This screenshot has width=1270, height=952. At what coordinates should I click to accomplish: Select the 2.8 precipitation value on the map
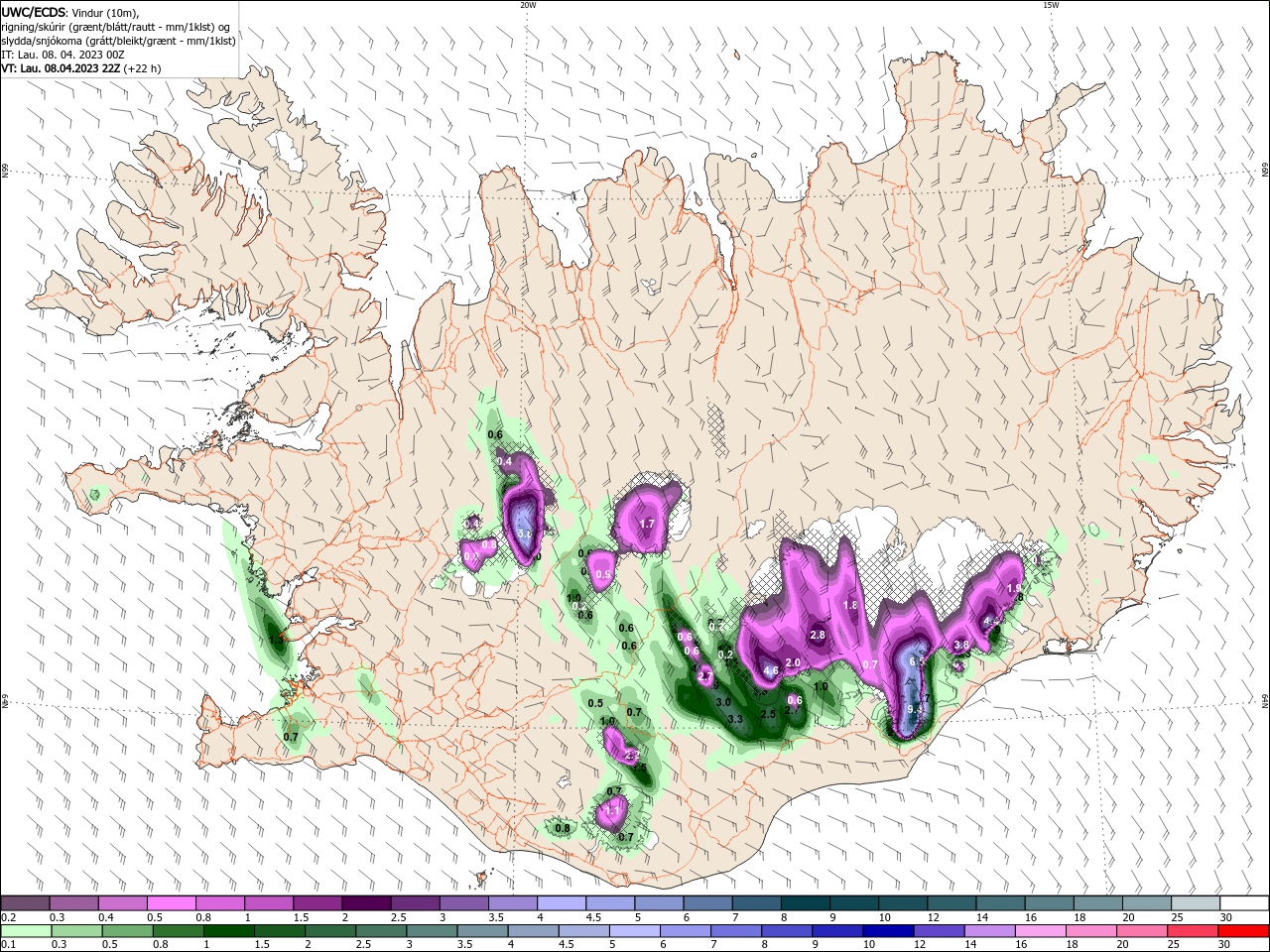(818, 635)
